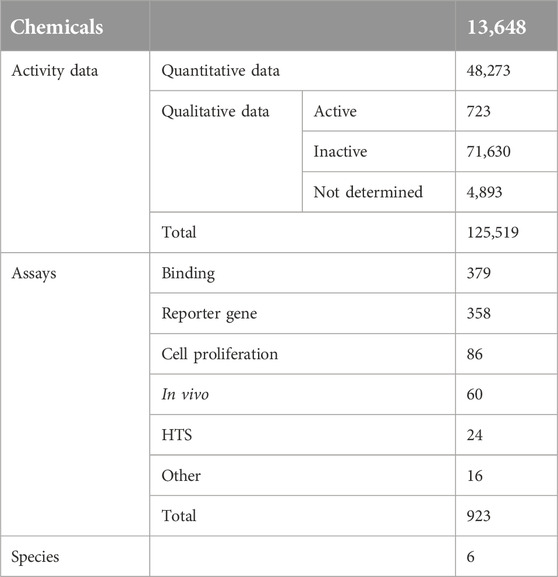This screenshot has width=558, height=577.
Task: Select the Reporter gene cell
Action: coord(302,313)
